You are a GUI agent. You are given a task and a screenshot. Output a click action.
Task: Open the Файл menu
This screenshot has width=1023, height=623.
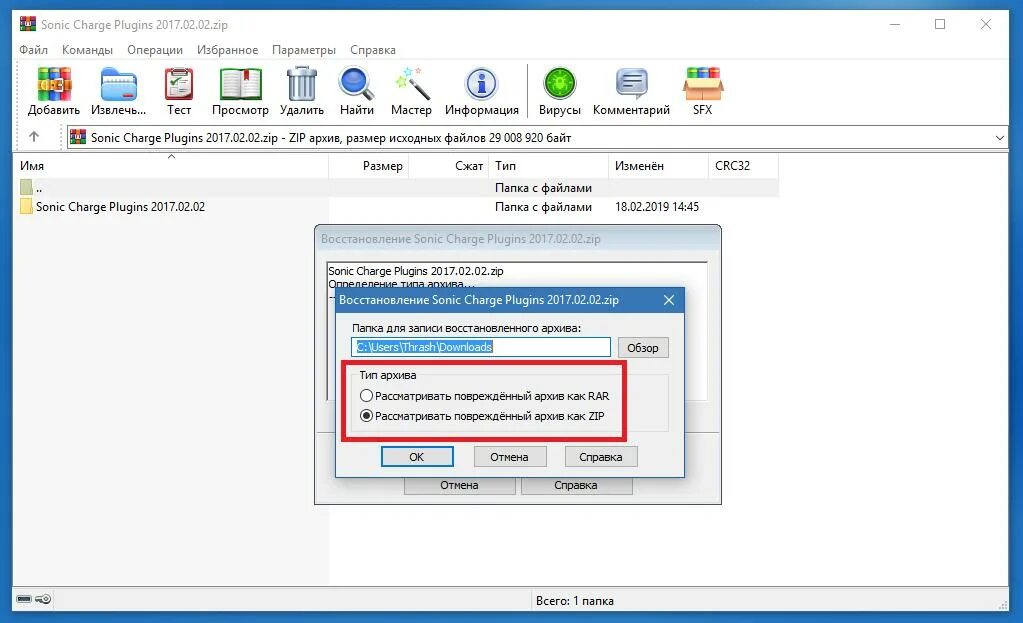pyautogui.click(x=33, y=50)
